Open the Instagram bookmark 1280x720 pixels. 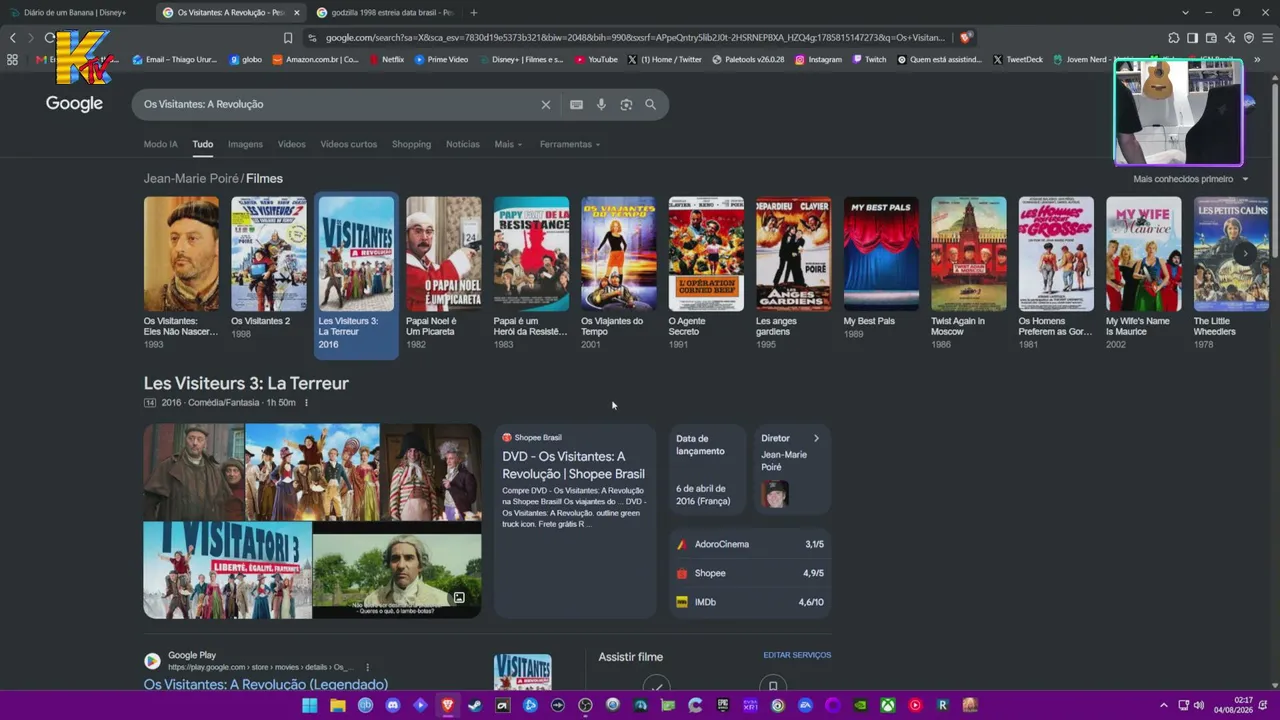818,60
